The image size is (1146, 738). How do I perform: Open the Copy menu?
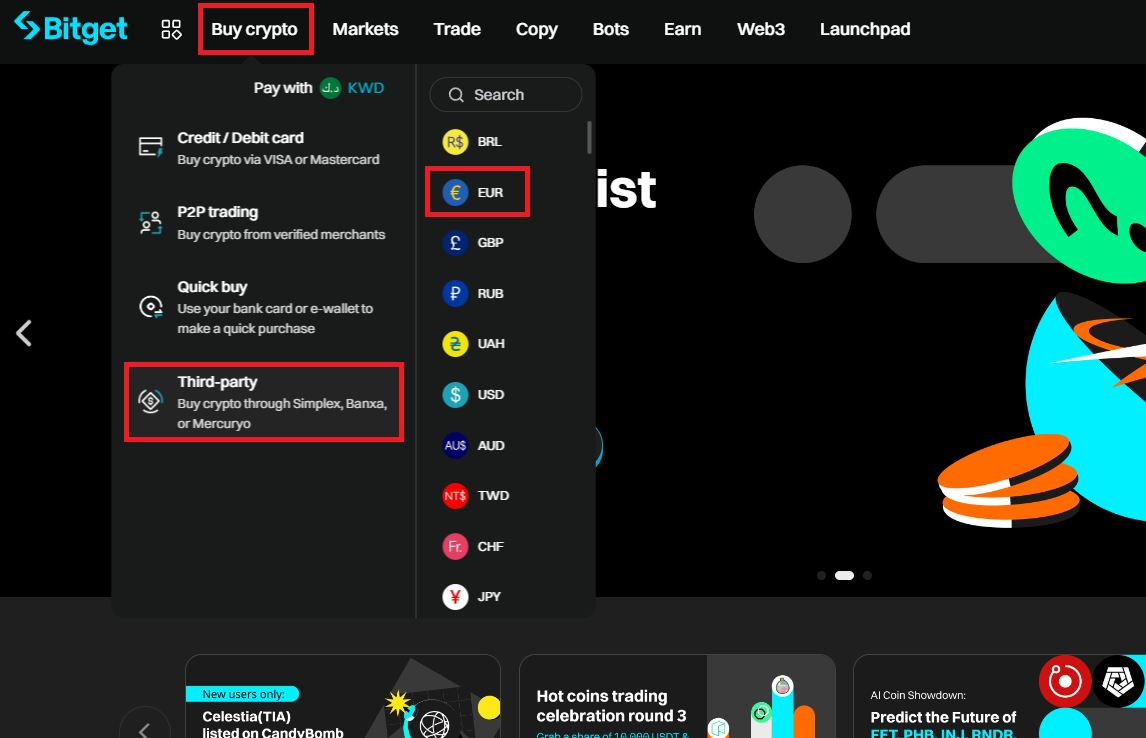(536, 29)
